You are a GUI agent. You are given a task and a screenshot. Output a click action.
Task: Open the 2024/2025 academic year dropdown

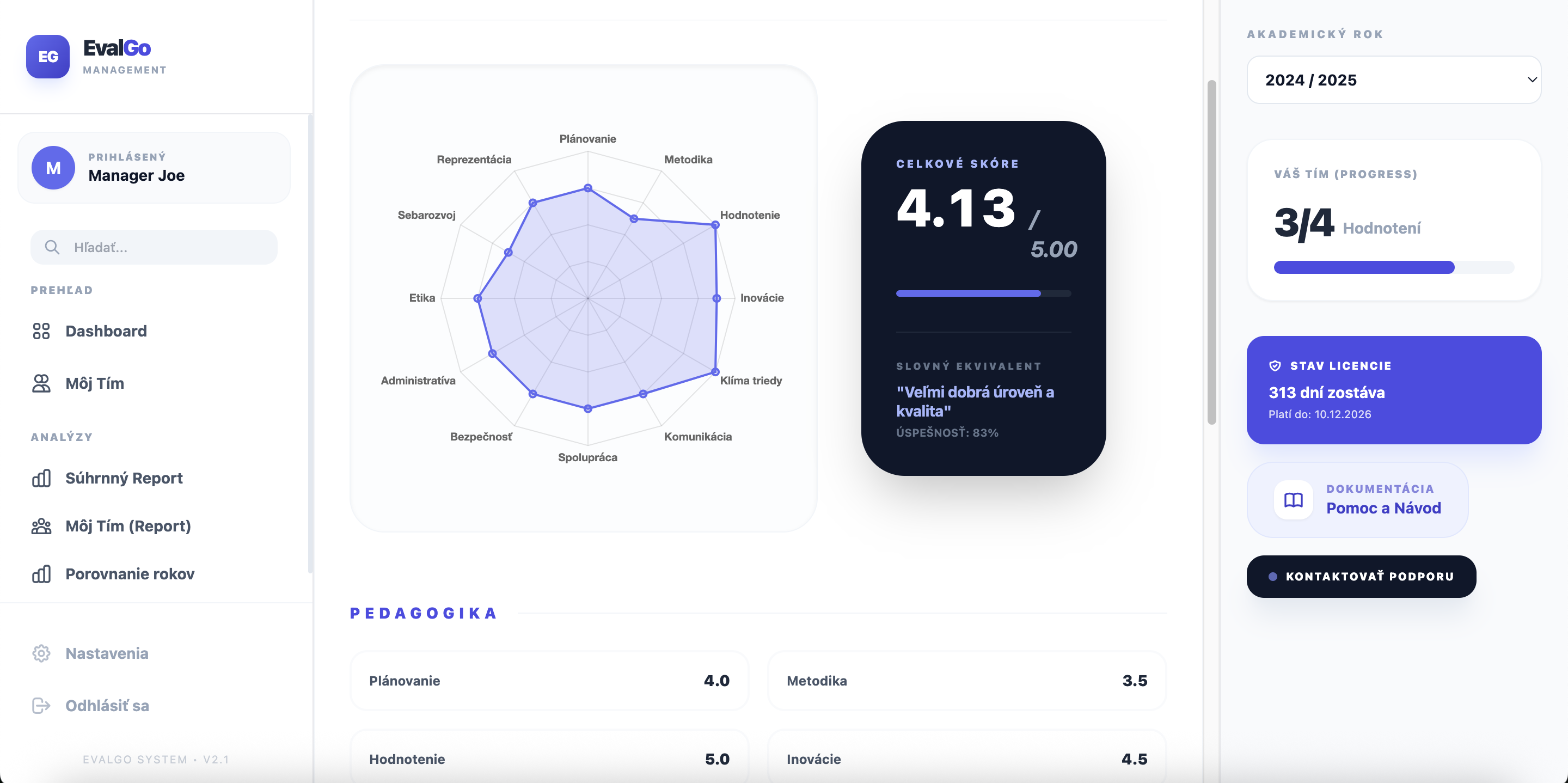pos(1393,79)
